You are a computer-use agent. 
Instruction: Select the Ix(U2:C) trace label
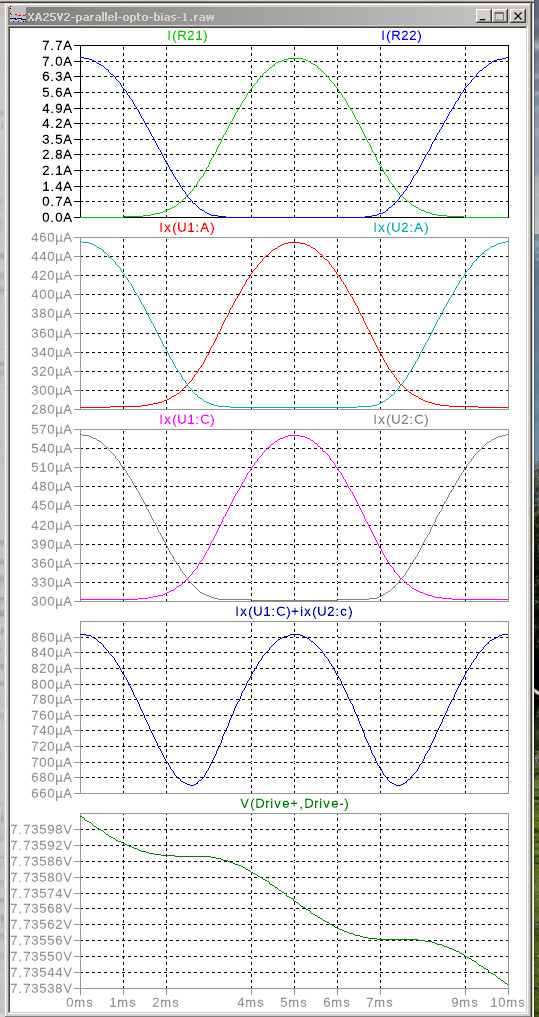click(401, 420)
